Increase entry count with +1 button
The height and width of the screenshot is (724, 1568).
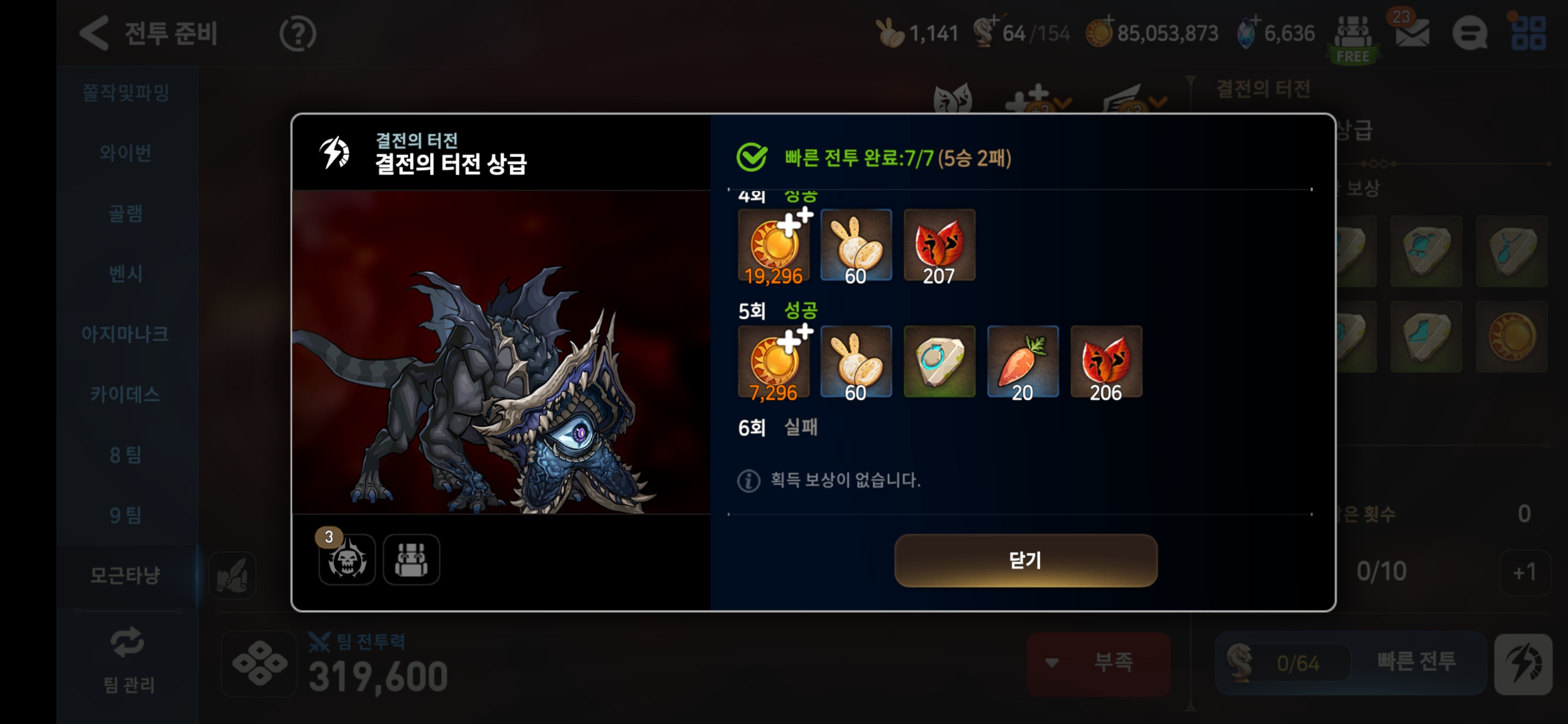tap(1525, 572)
